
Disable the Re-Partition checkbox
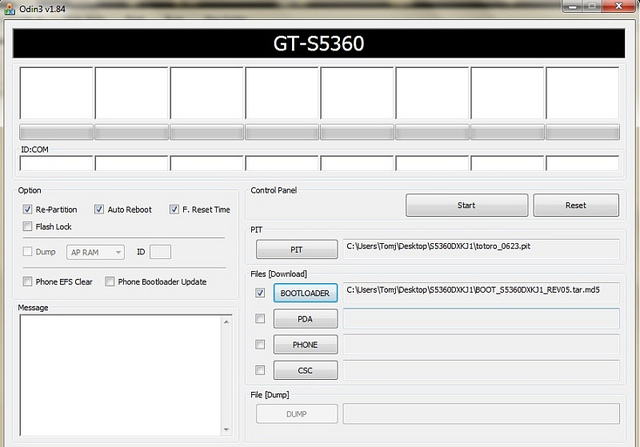[27, 209]
